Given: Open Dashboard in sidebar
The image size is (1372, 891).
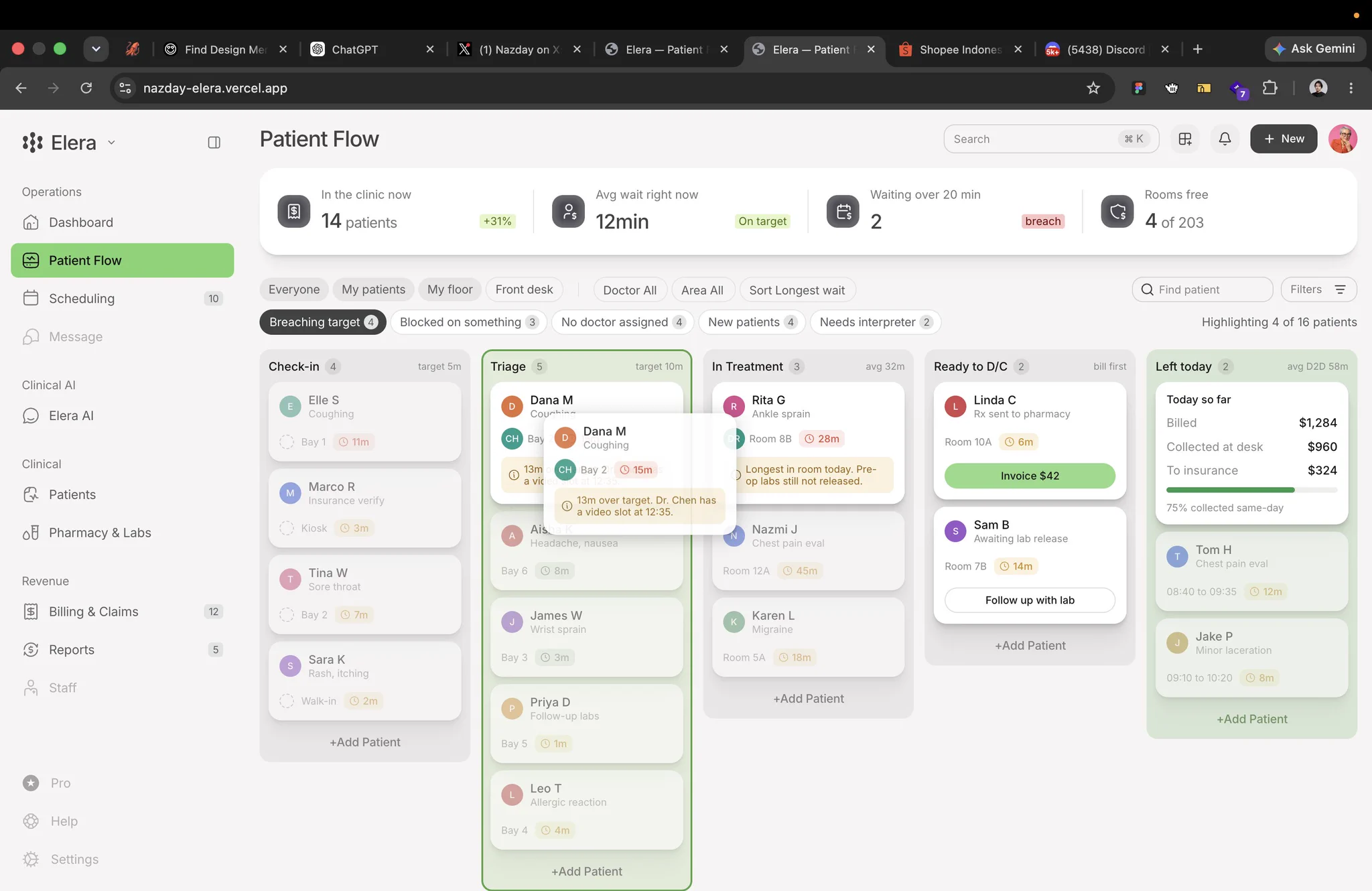Looking at the screenshot, I should point(122,222).
